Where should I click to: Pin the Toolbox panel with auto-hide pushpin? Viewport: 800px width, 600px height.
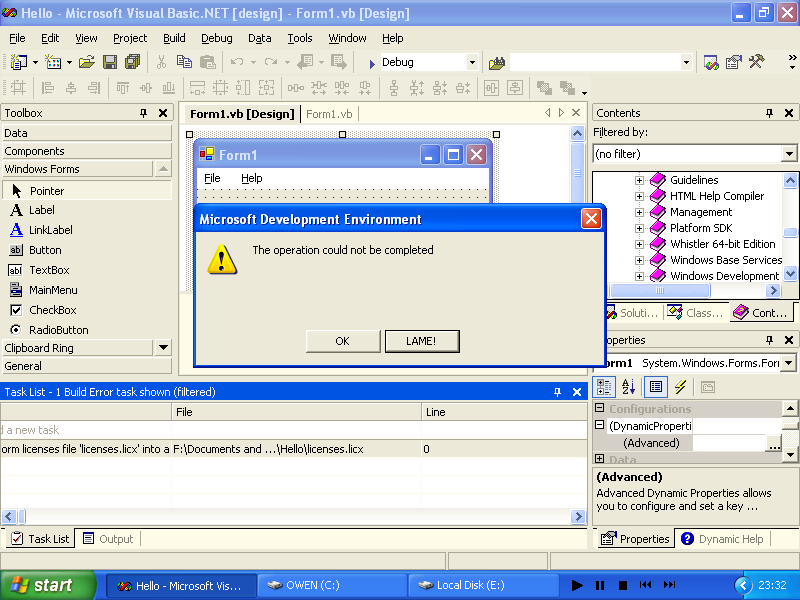(143, 113)
